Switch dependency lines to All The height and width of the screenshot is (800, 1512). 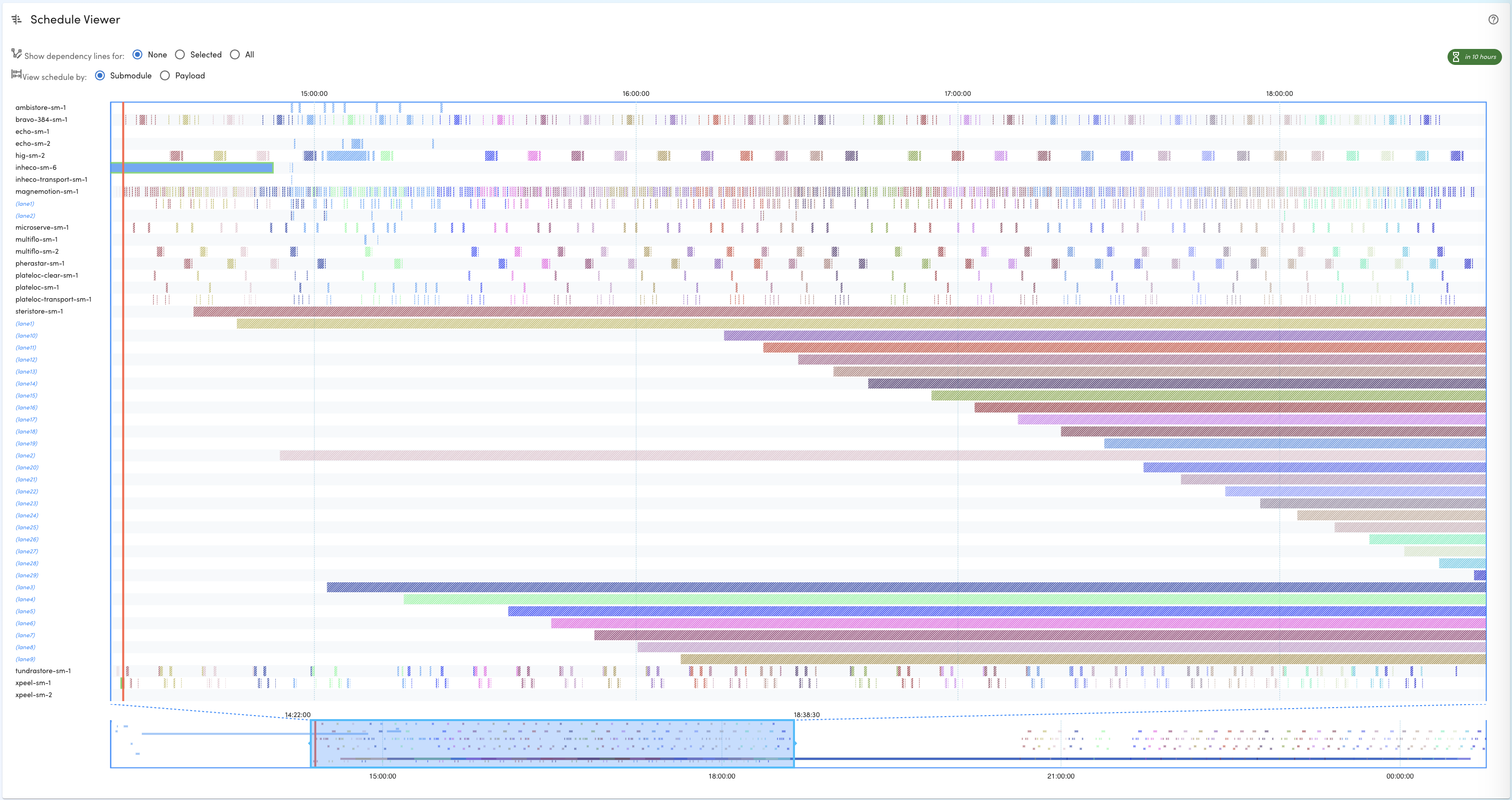(234, 54)
